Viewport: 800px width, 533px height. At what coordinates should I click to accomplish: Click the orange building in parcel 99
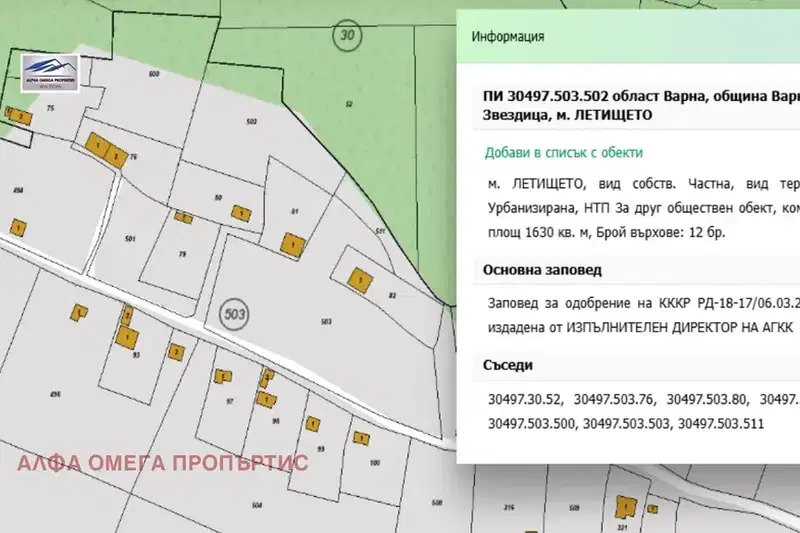click(x=313, y=424)
